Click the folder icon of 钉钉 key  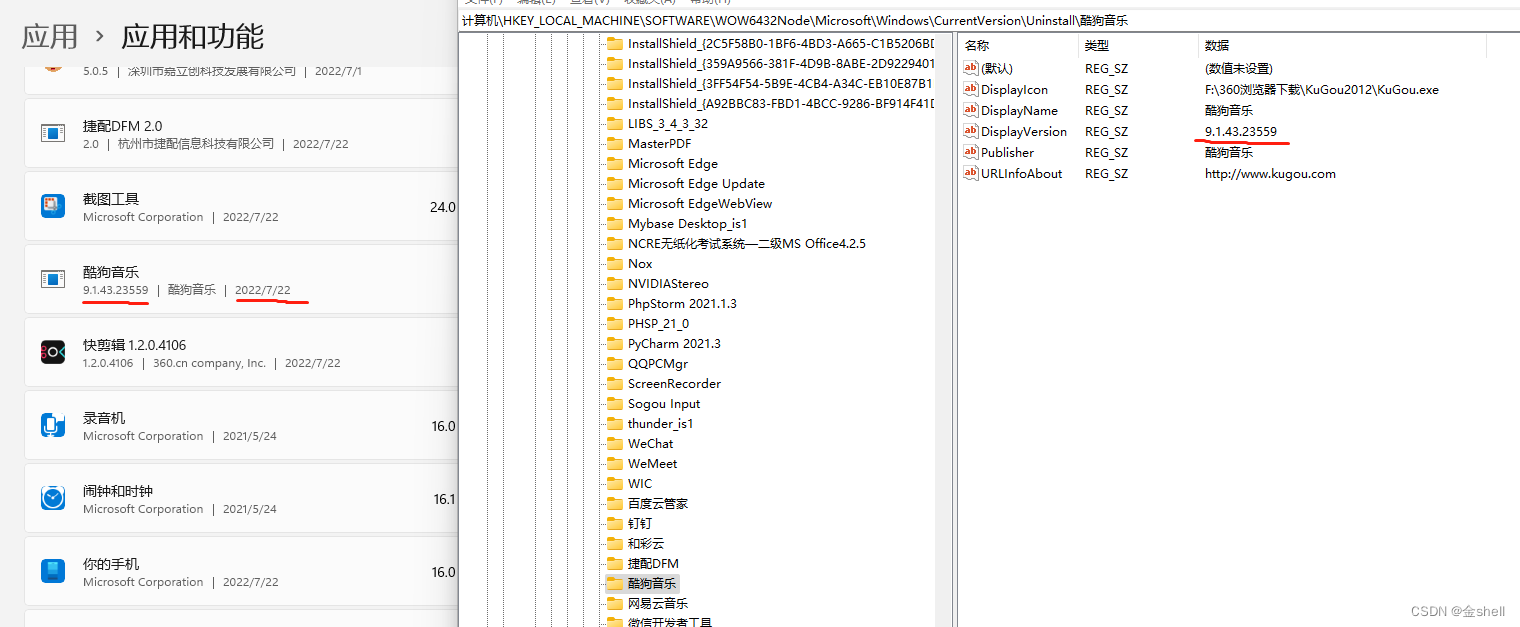pyautogui.click(x=615, y=524)
